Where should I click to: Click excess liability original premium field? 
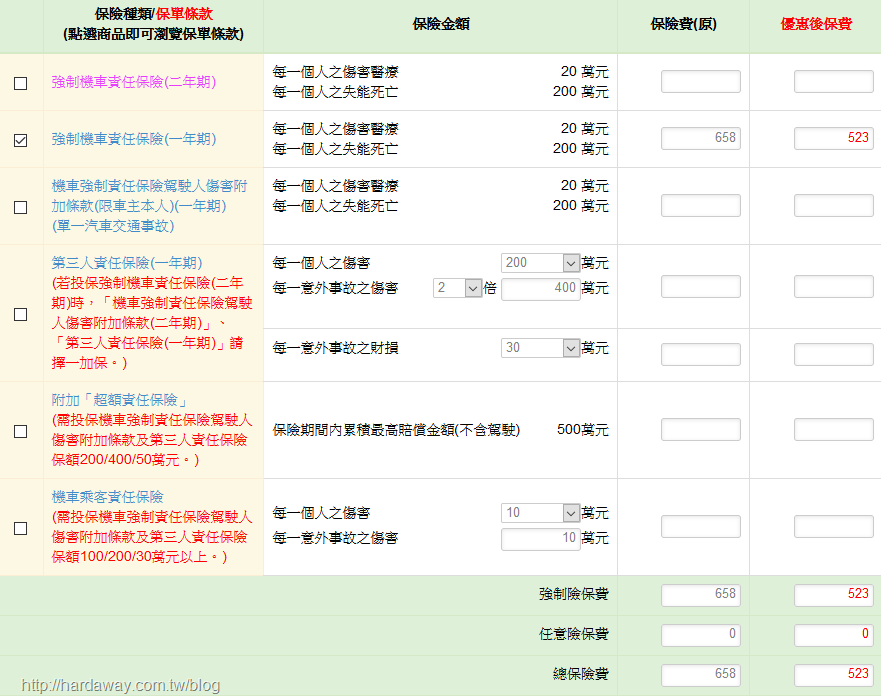coord(701,430)
